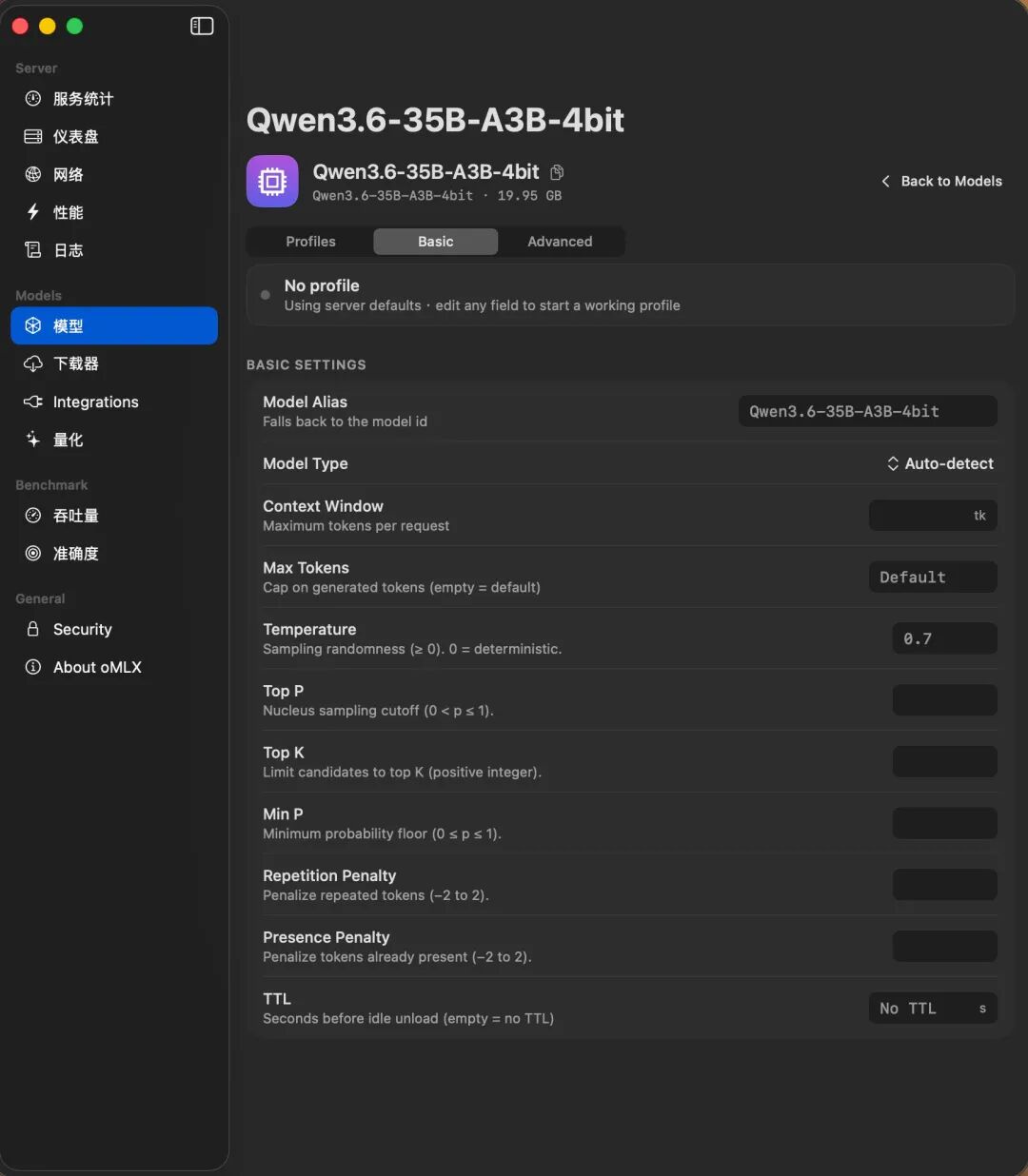The width and height of the screenshot is (1028, 1176).
Task: Open the About oMLX page
Action: click(x=114, y=668)
